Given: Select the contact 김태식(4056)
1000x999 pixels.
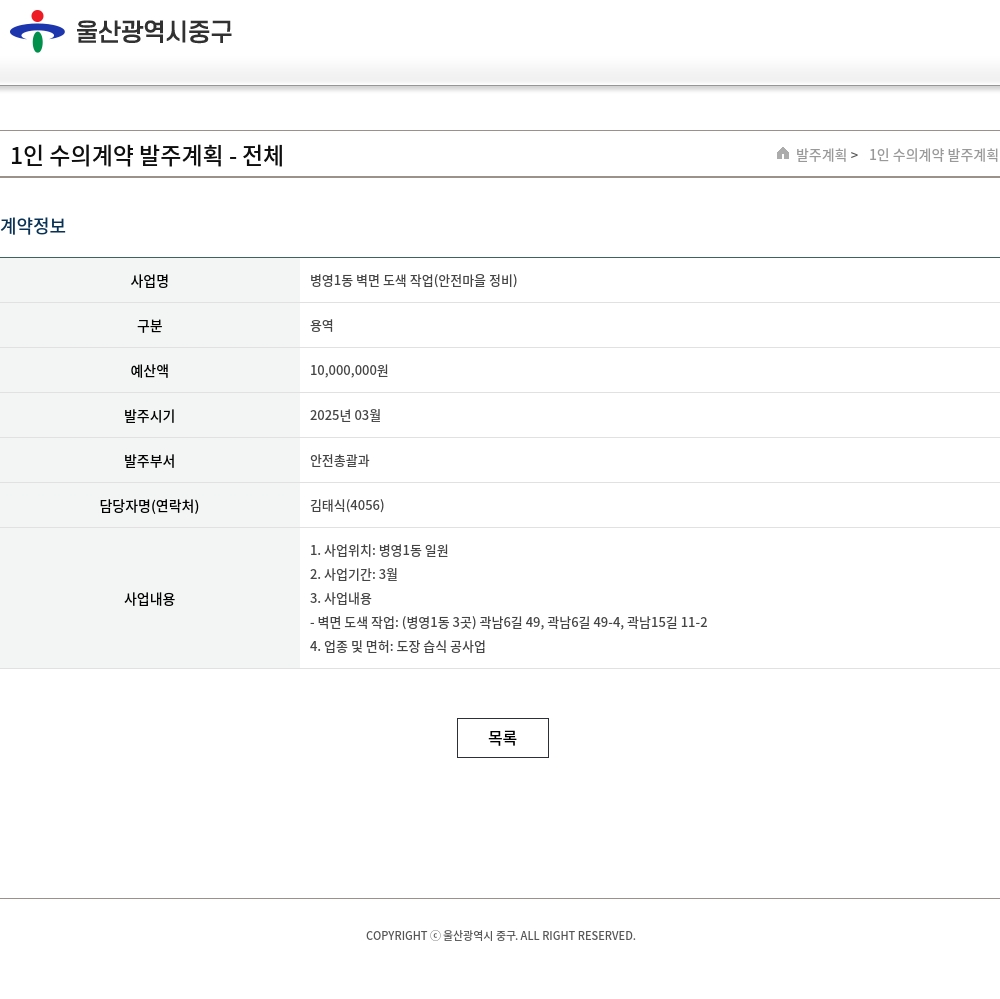Looking at the screenshot, I should pos(347,506).
